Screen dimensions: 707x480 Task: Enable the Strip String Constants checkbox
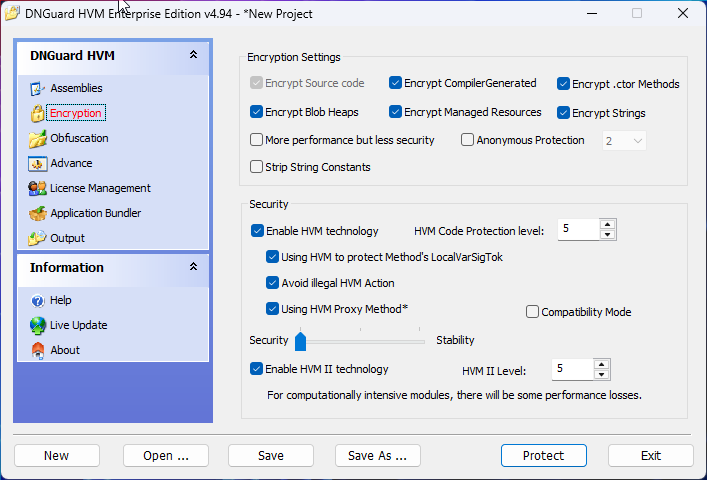257,167
